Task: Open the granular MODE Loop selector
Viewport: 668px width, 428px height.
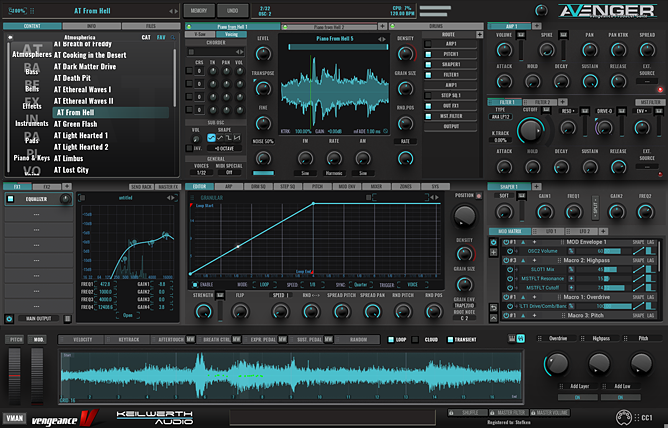Action: (x=264, y=284)
